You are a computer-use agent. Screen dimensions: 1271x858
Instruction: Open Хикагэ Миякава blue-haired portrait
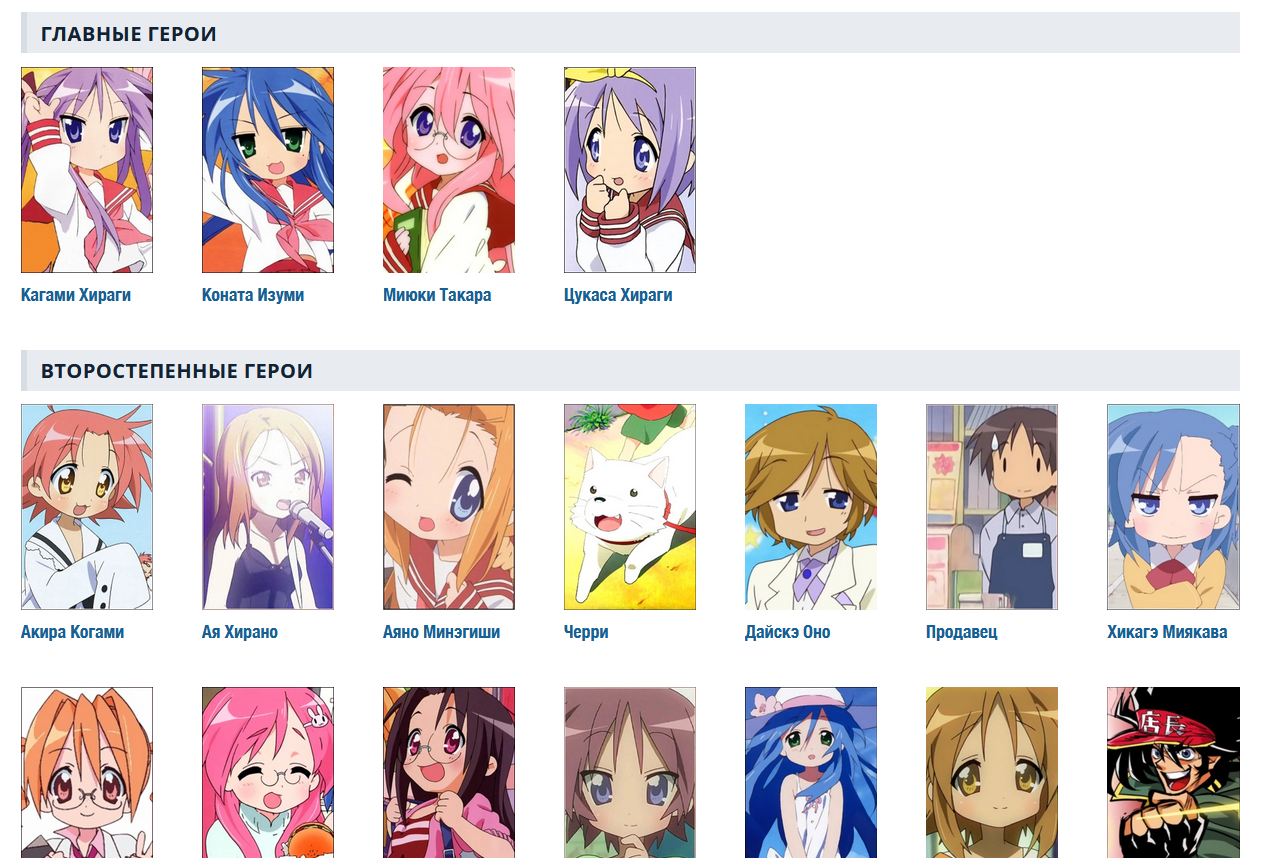click(1173, 507)
